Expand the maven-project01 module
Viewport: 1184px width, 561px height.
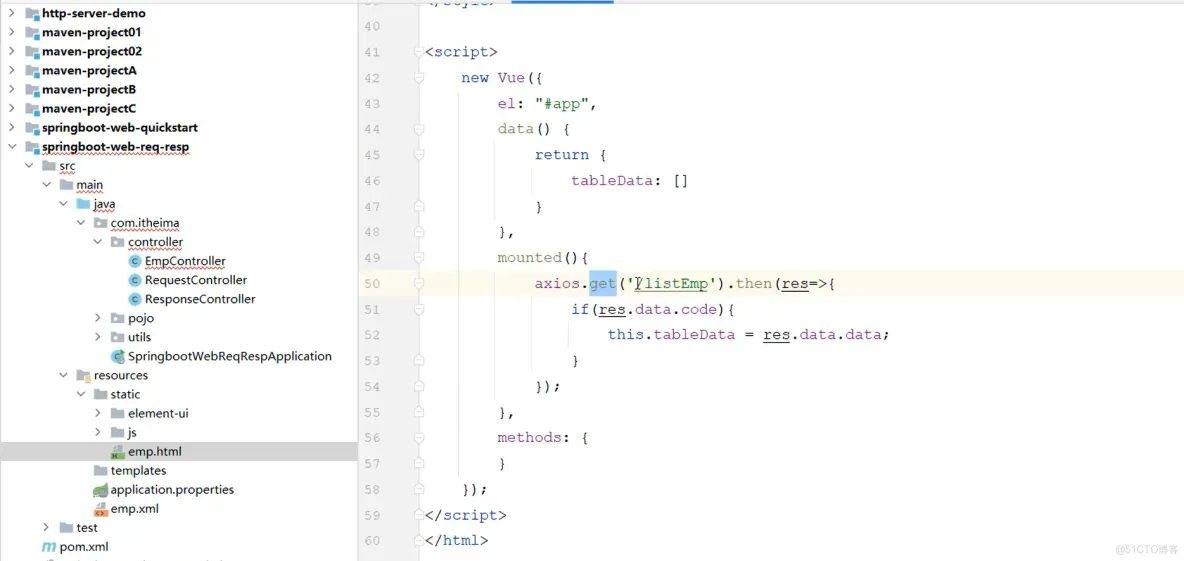pos(11,32)
